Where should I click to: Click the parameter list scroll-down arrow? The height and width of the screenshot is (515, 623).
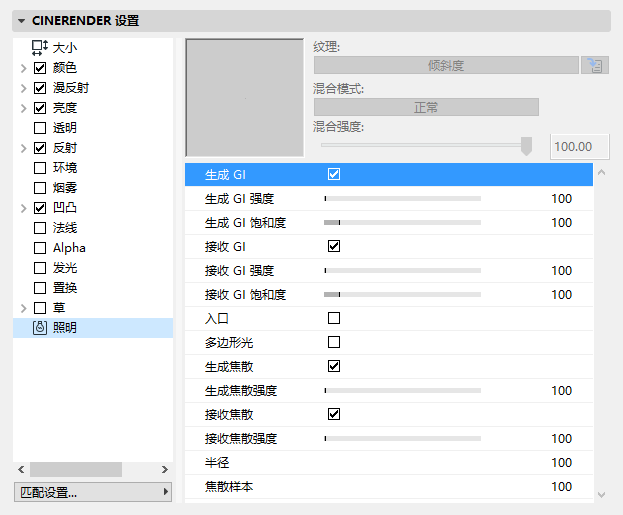point(601,493)
